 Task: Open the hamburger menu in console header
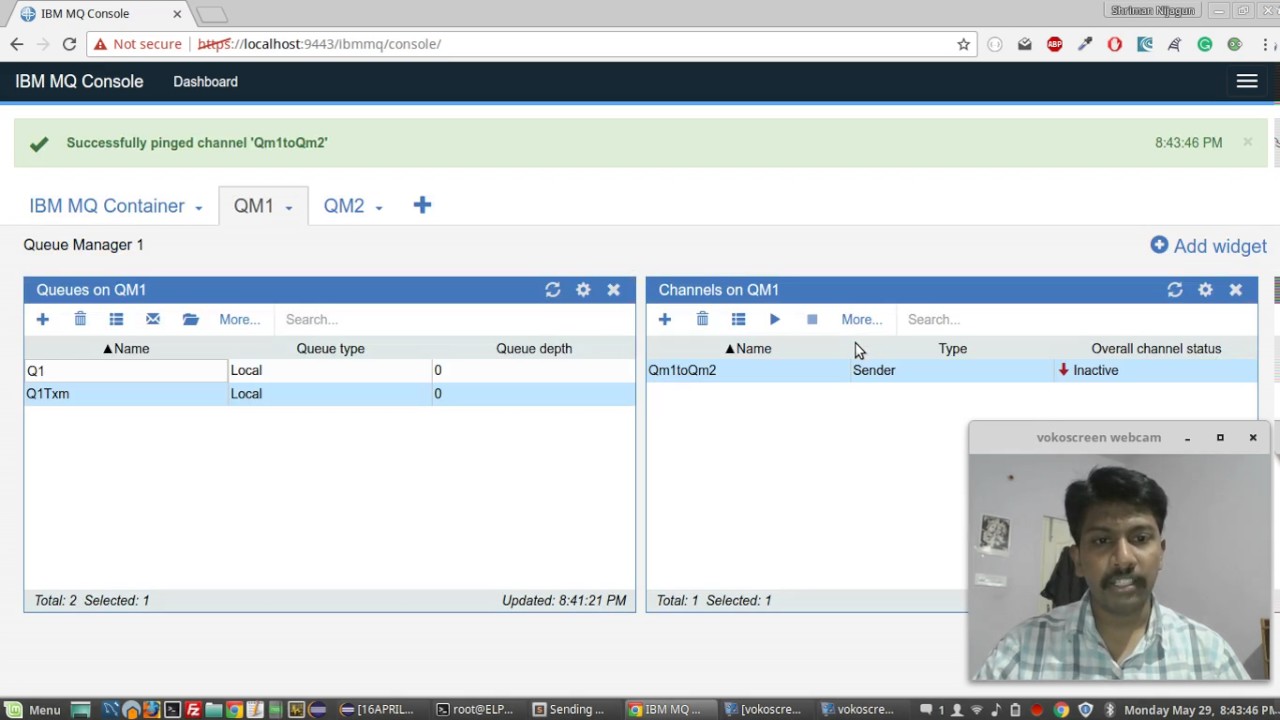[x=1247, y=82]
